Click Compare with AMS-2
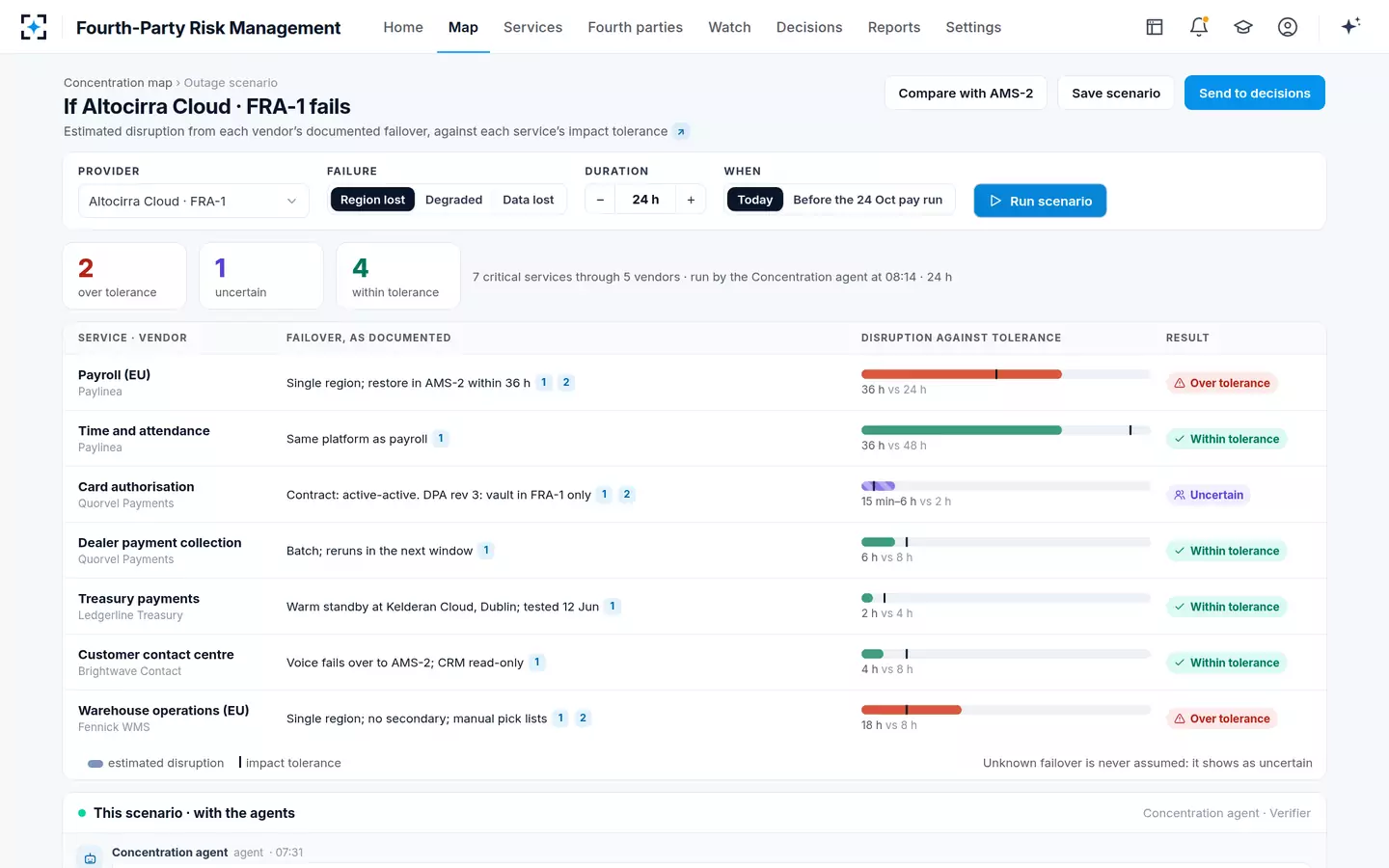The image size is (1389, 868). click(966, 93)
